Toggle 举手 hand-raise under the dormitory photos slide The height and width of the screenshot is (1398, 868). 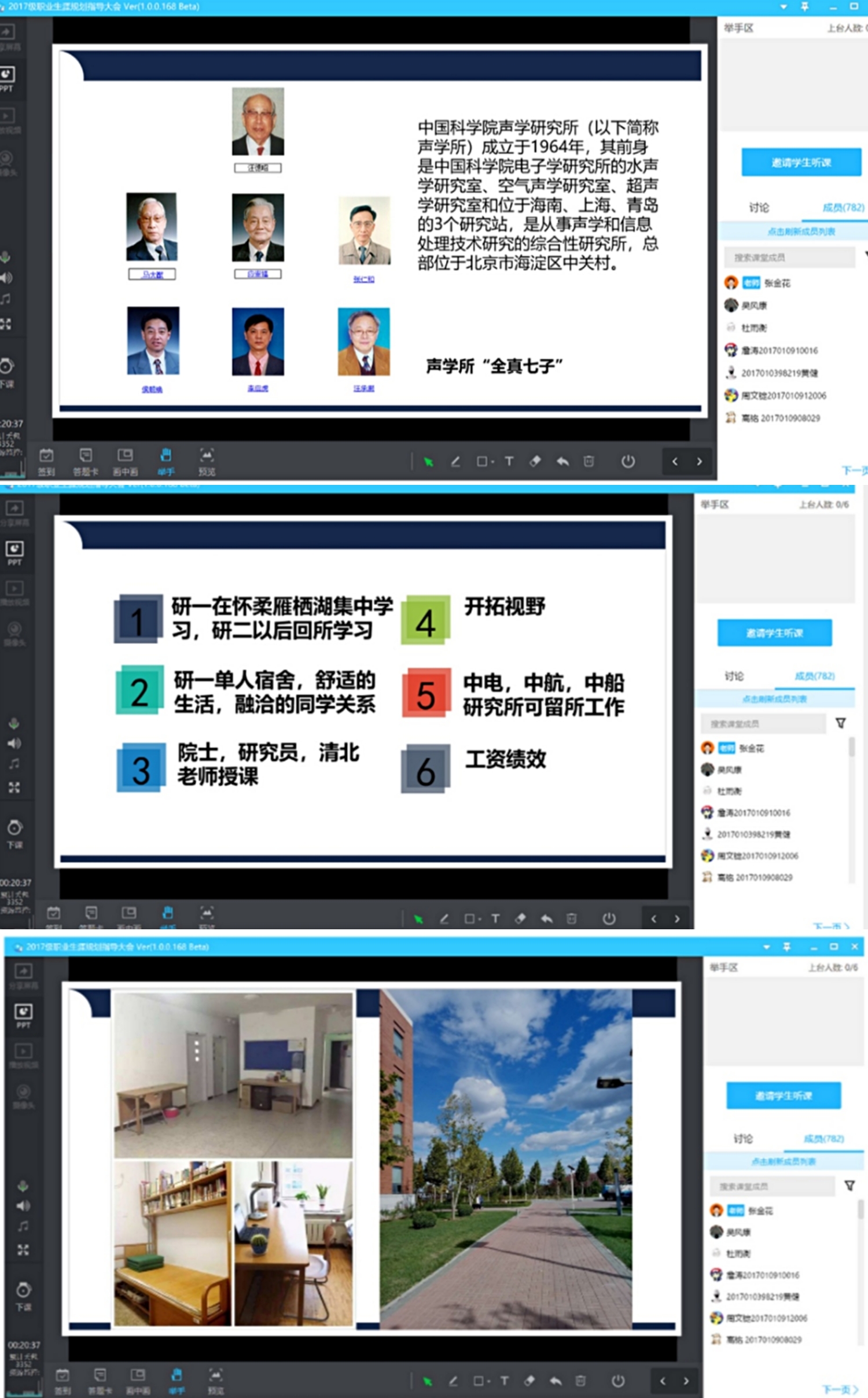pyautogui.click(x=176, y=1379)
